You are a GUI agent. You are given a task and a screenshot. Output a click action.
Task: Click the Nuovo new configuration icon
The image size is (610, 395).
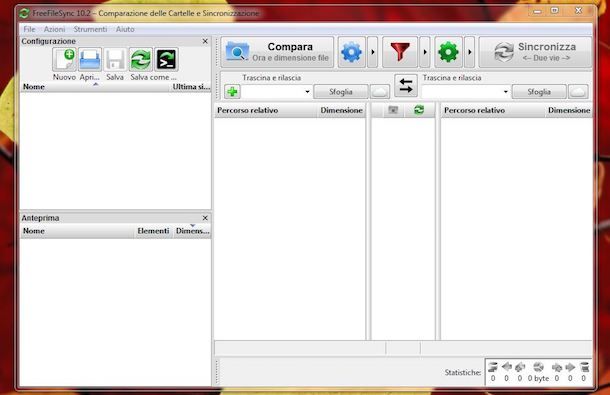click(x=64, y=60)
